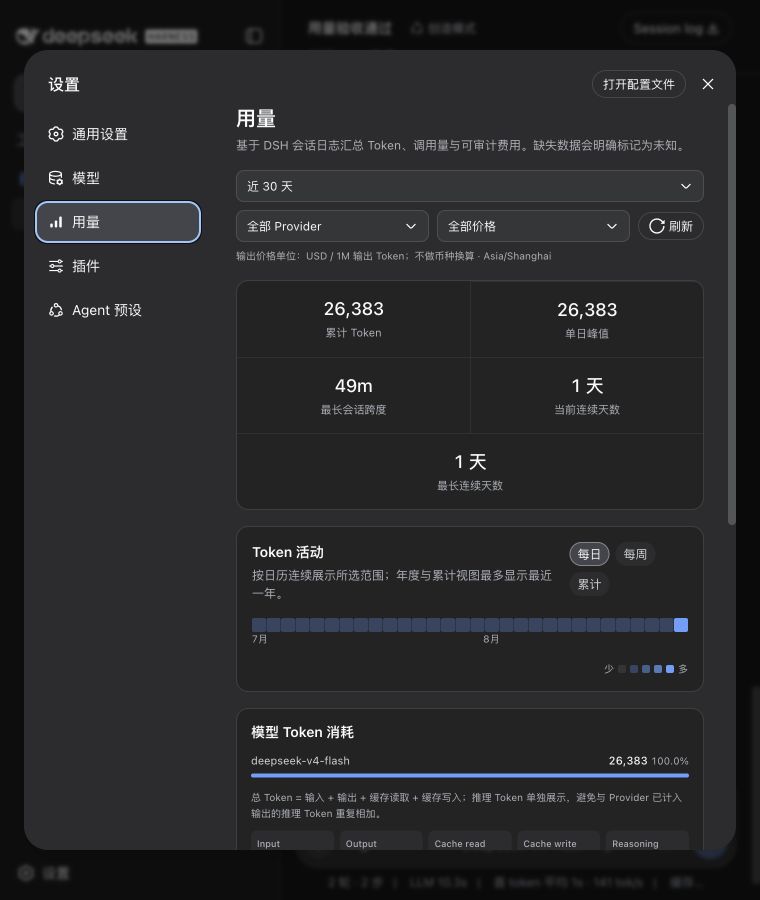
Task: Click the 输出价格单位 USD note text
Action: pyautogui.click(x=394, y=256)
